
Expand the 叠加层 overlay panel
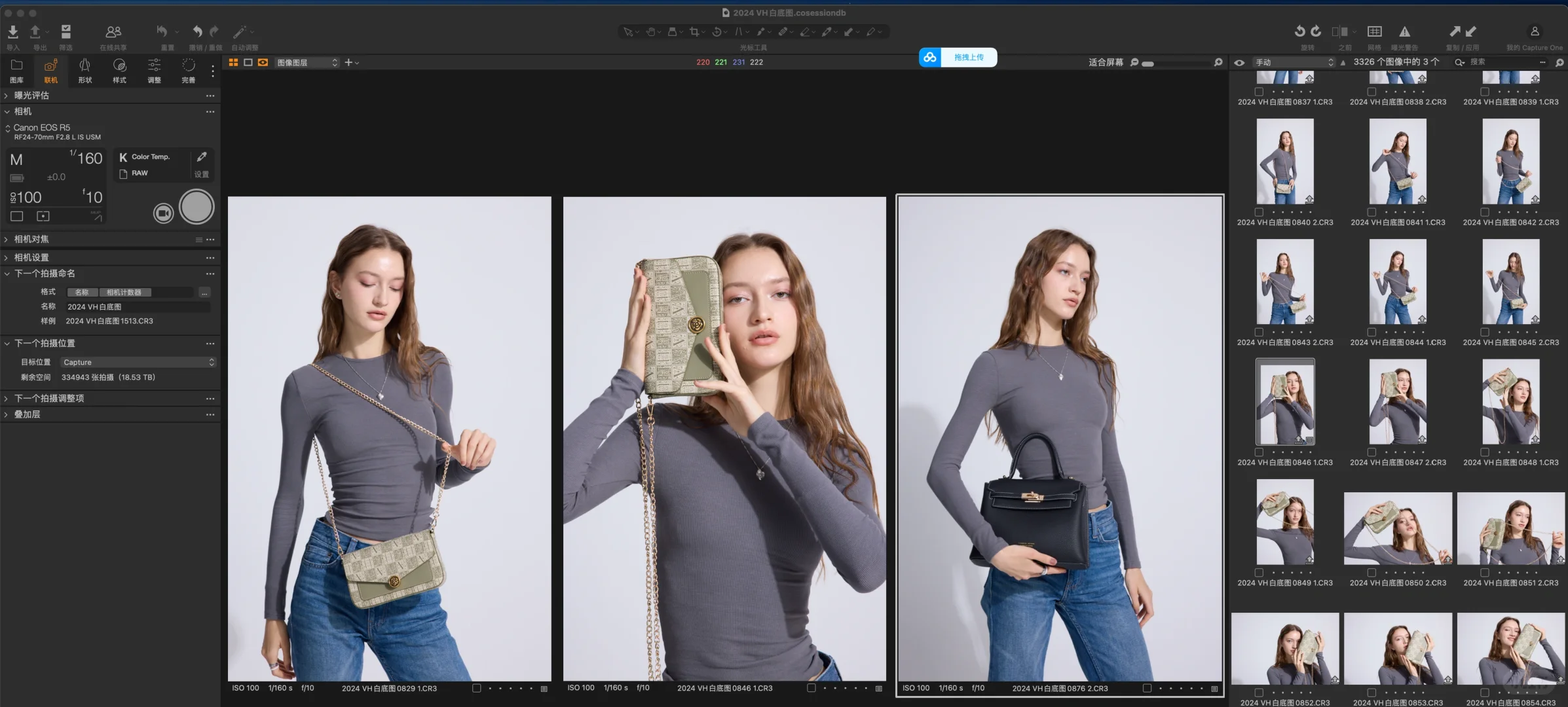[x=6, y=414]
